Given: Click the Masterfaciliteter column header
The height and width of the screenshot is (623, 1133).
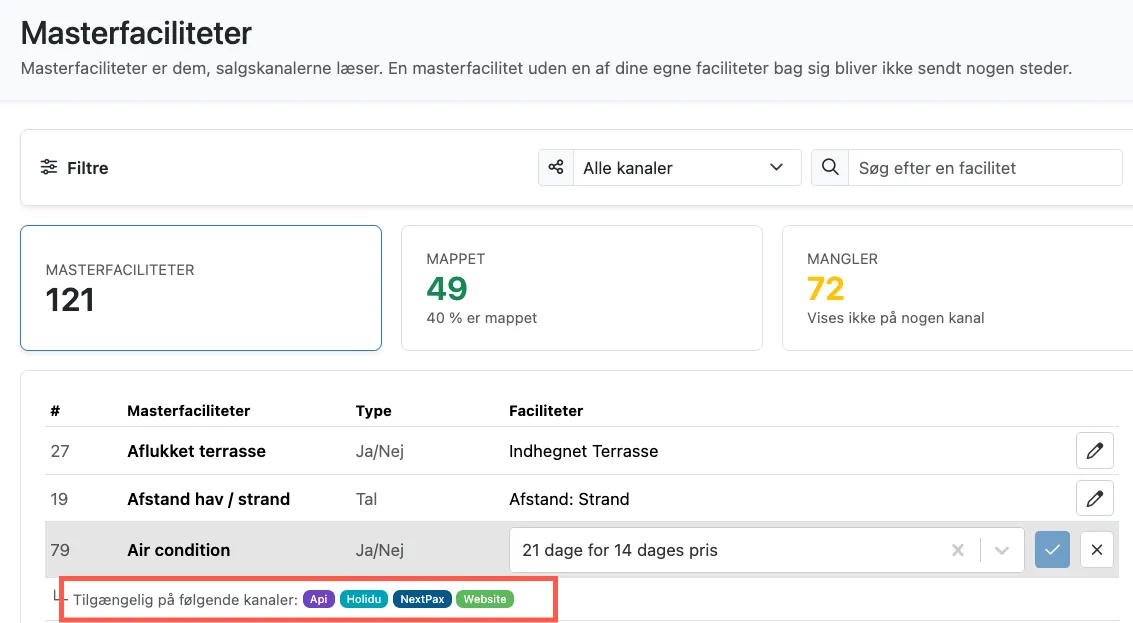Looking at the screenshot, I should (189, 411).
